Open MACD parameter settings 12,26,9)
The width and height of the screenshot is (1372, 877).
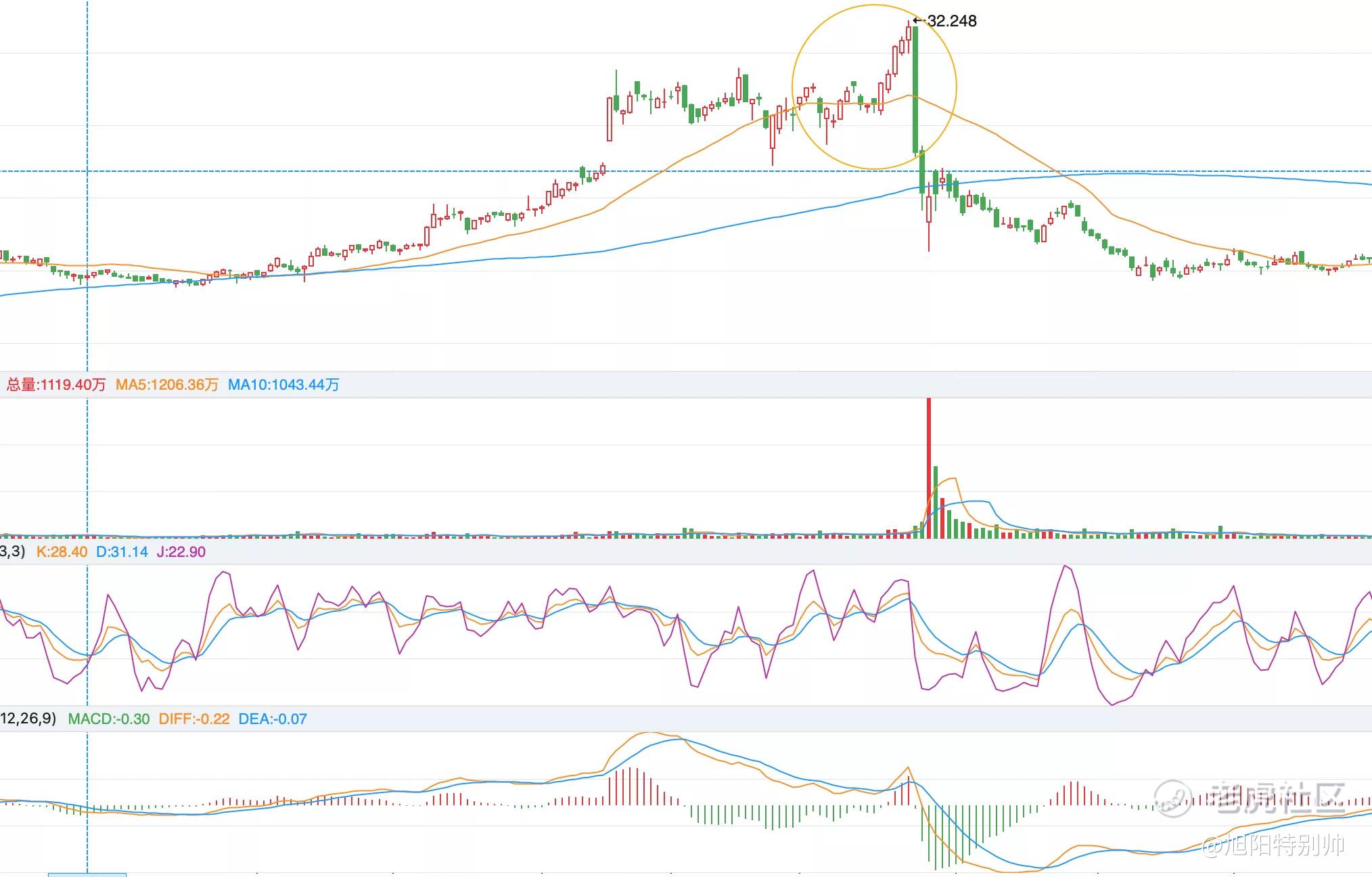[27, 719]
